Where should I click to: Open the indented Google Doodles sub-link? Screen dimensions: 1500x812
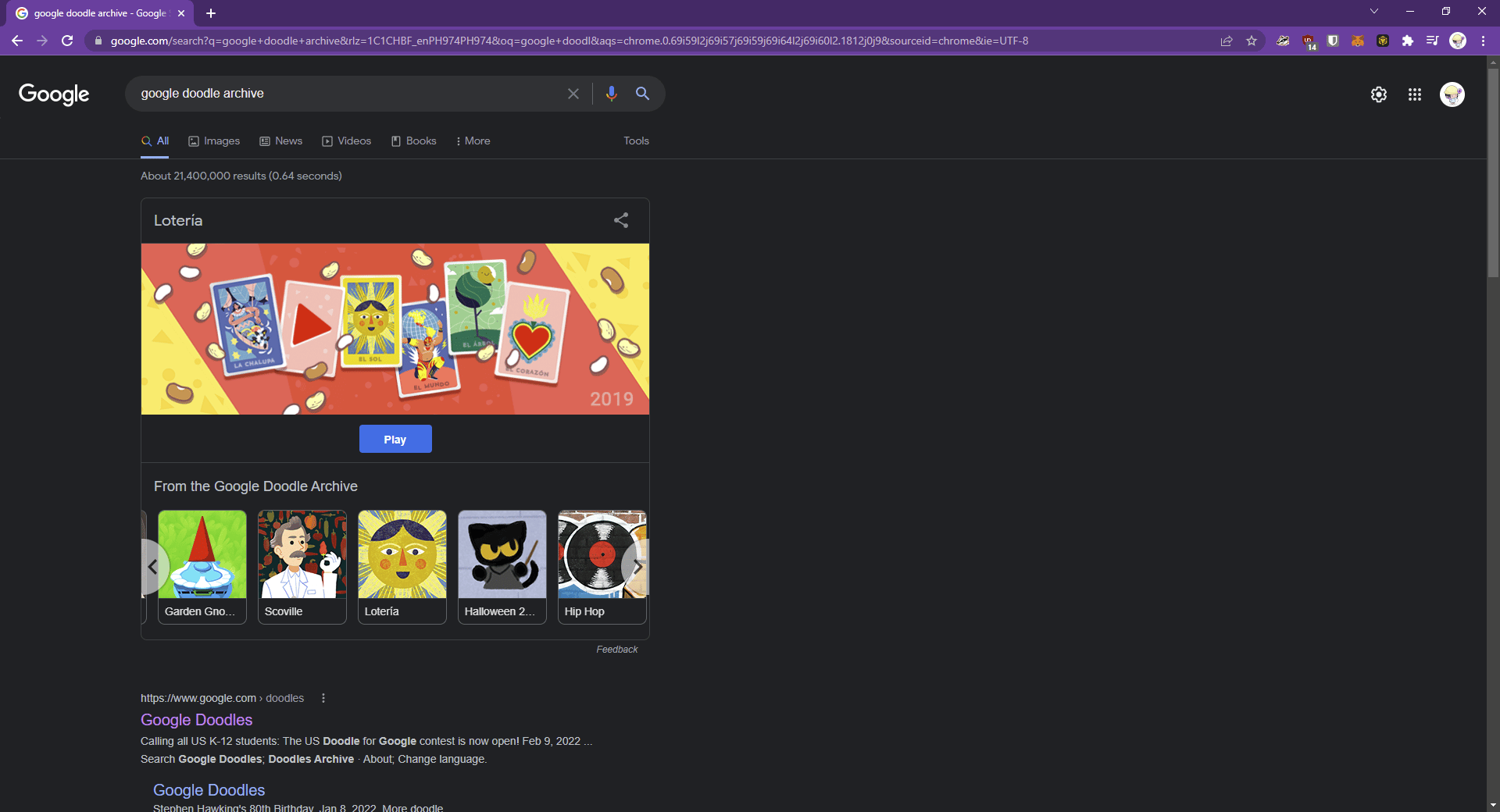click(209, 790)
